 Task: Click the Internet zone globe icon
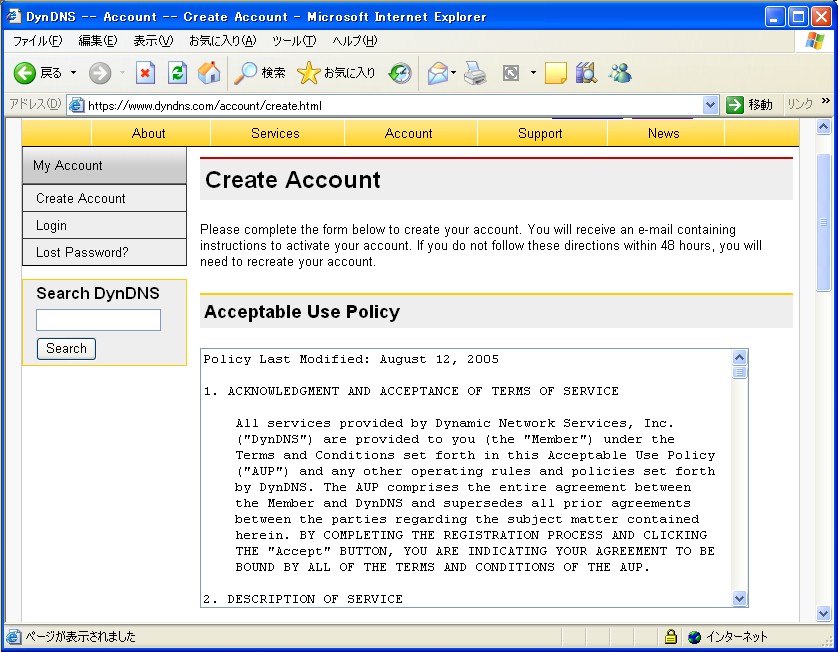coord(694,637)
